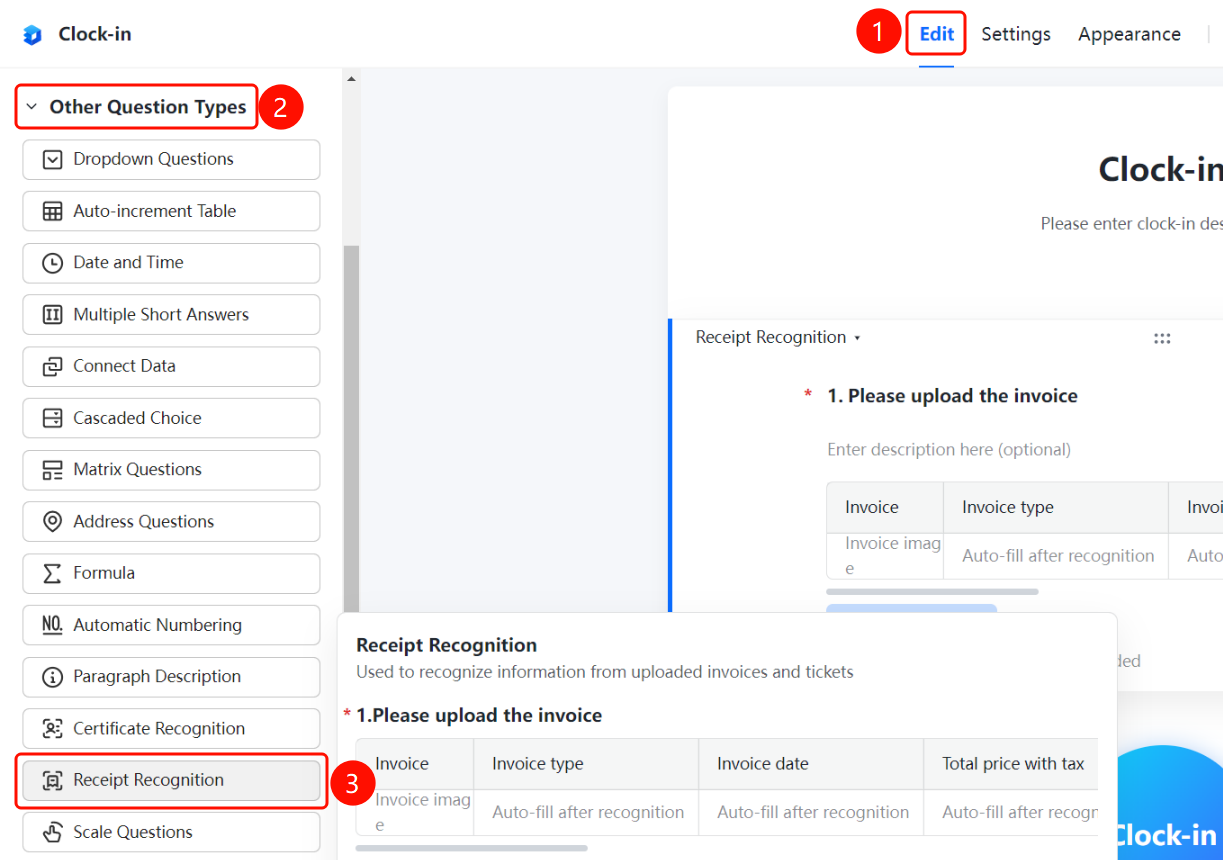This screenshot has width=1223, height=860.
Task: Click the Scale Questions hand icon
Action: (52, 832)
